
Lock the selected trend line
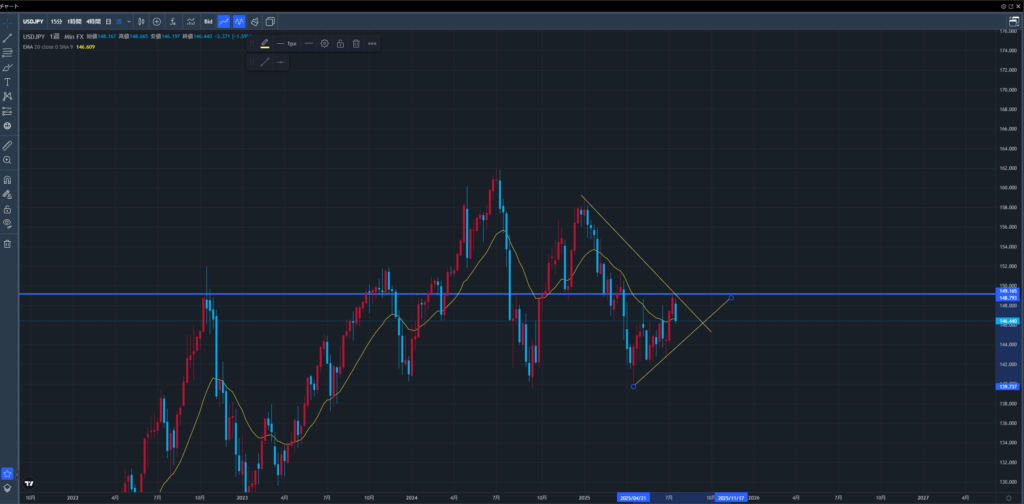click(x=340, y=44)
